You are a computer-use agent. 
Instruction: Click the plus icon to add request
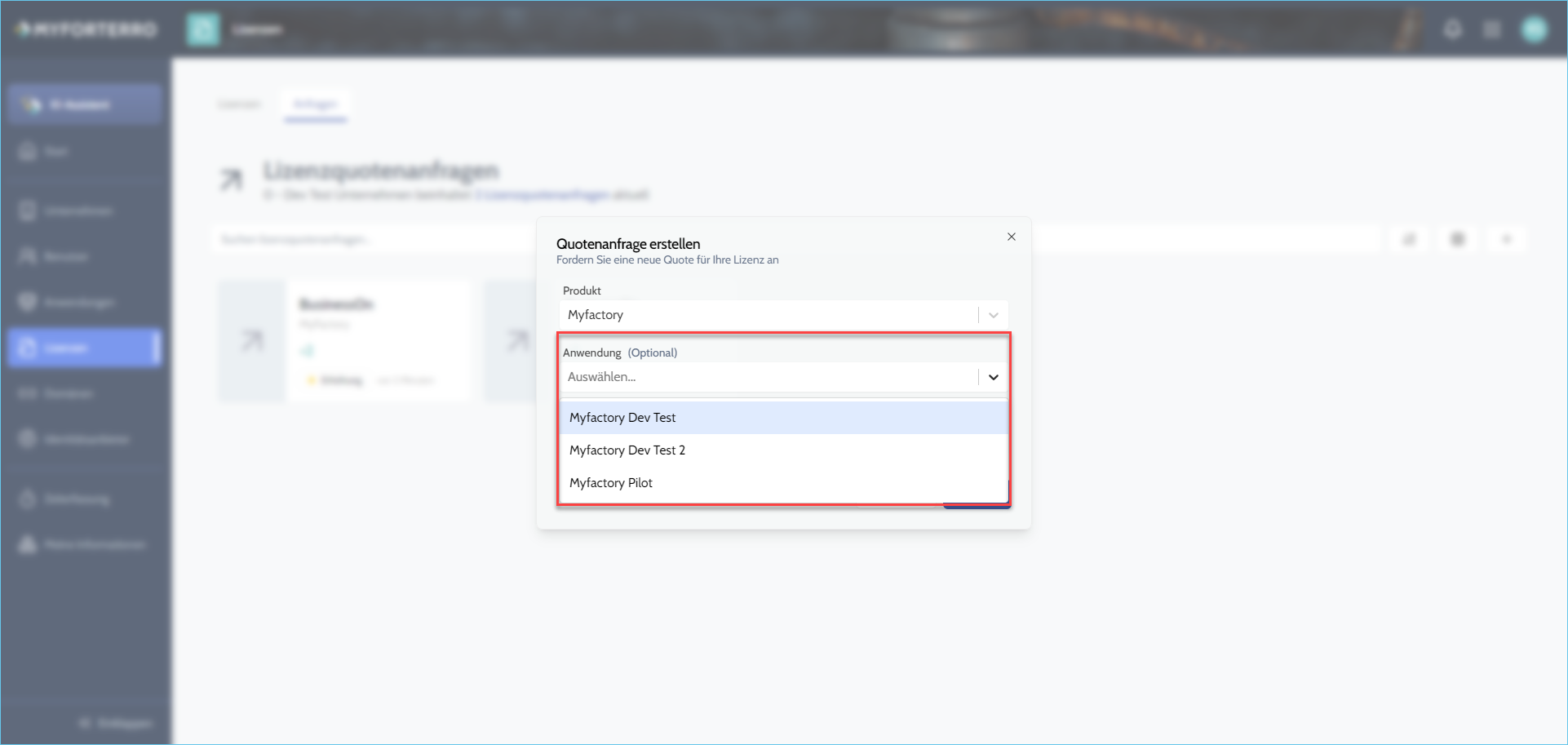[1507, 239]
